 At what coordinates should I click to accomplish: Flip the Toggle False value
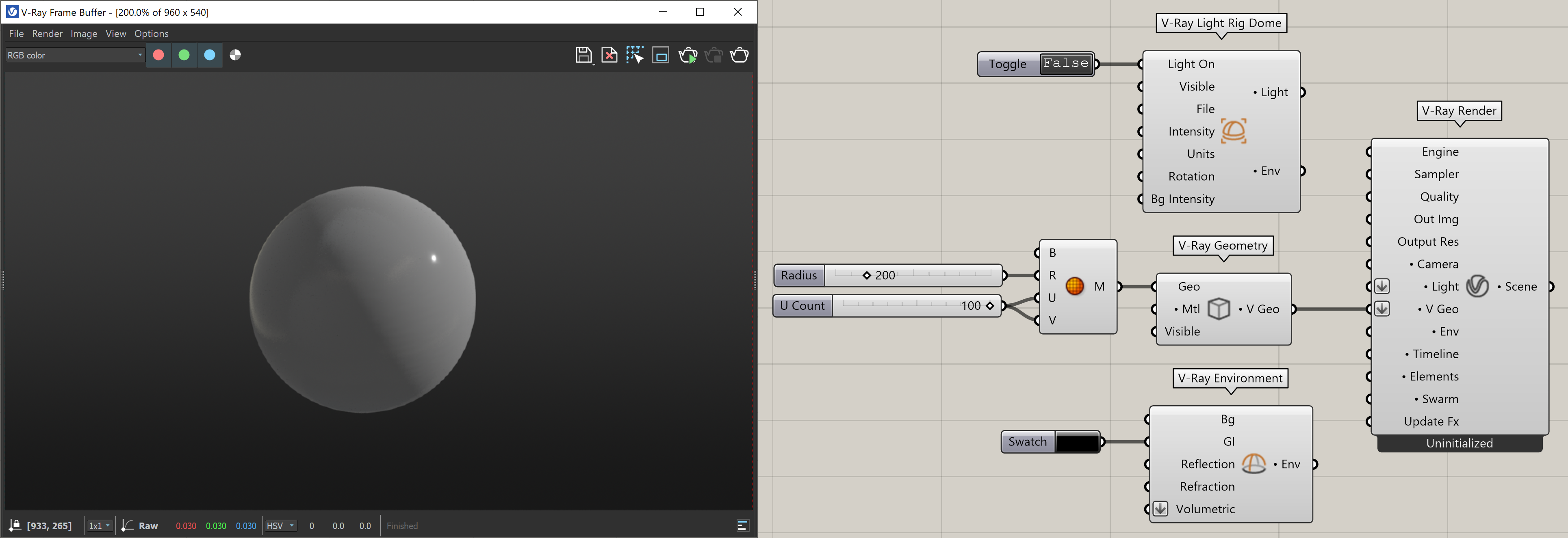(x=1066, y=63)
